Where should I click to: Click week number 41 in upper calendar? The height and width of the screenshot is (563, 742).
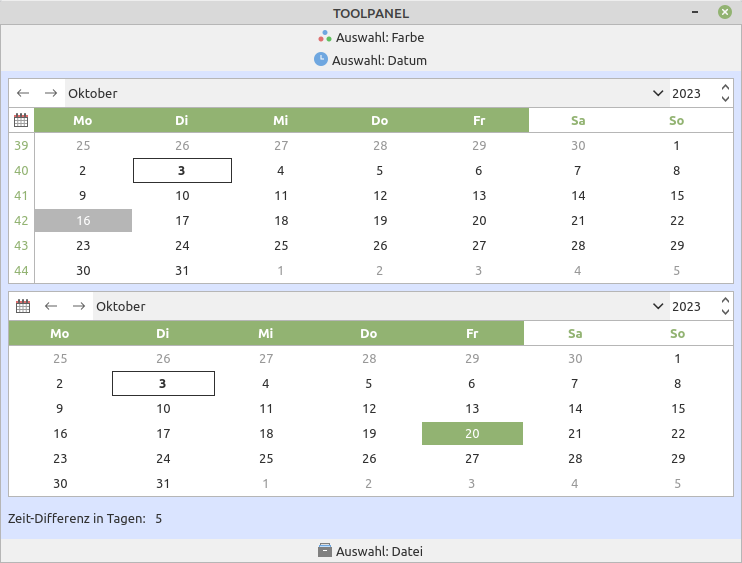tap(21, 196)
